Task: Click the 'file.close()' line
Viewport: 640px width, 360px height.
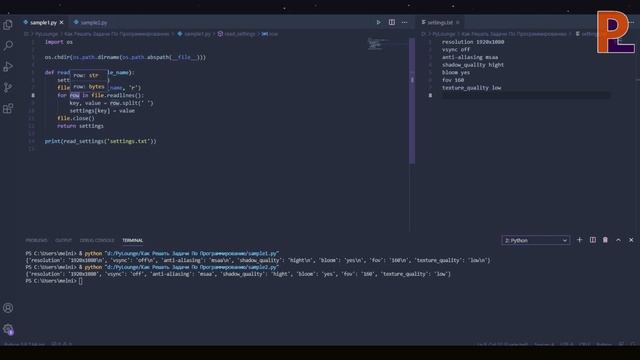Action: tap(76, 118)
